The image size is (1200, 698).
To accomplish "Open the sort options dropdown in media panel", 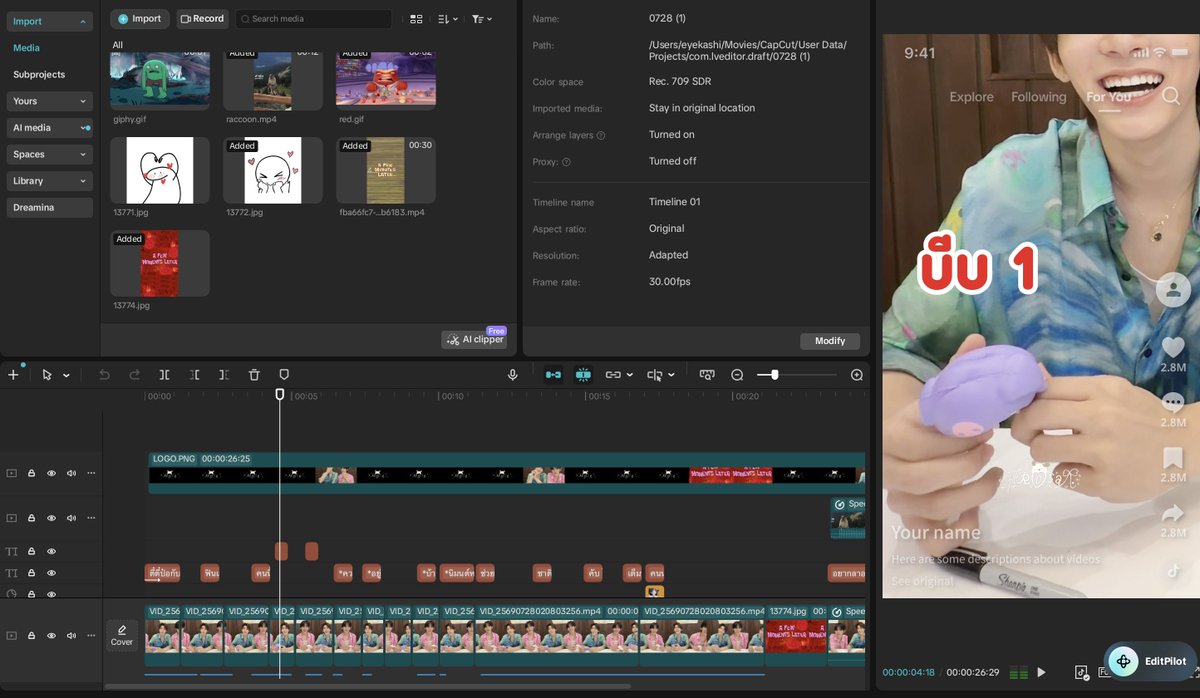I will tap(448, 19).
